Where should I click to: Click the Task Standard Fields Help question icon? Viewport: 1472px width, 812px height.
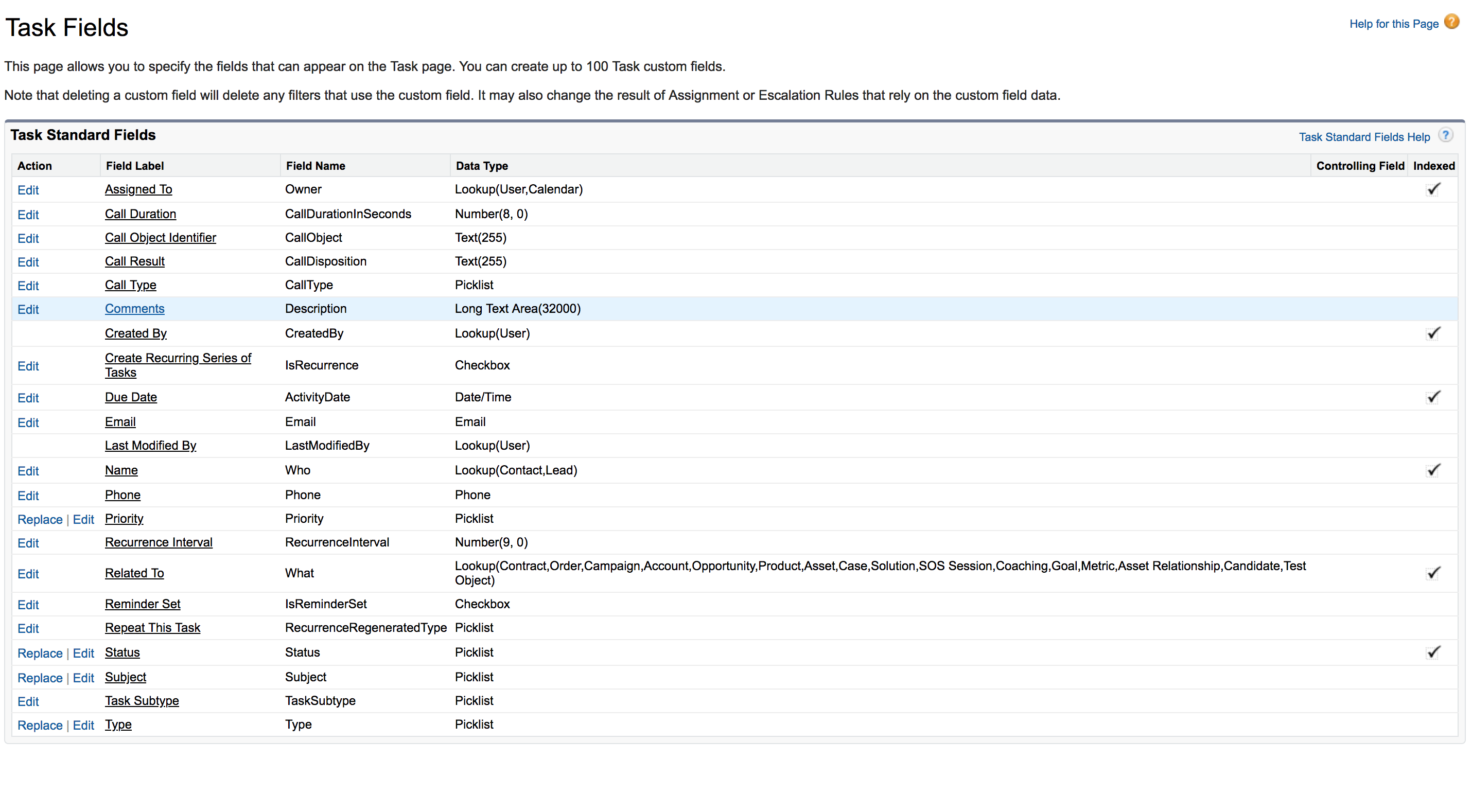click(x=1445, y=135)
